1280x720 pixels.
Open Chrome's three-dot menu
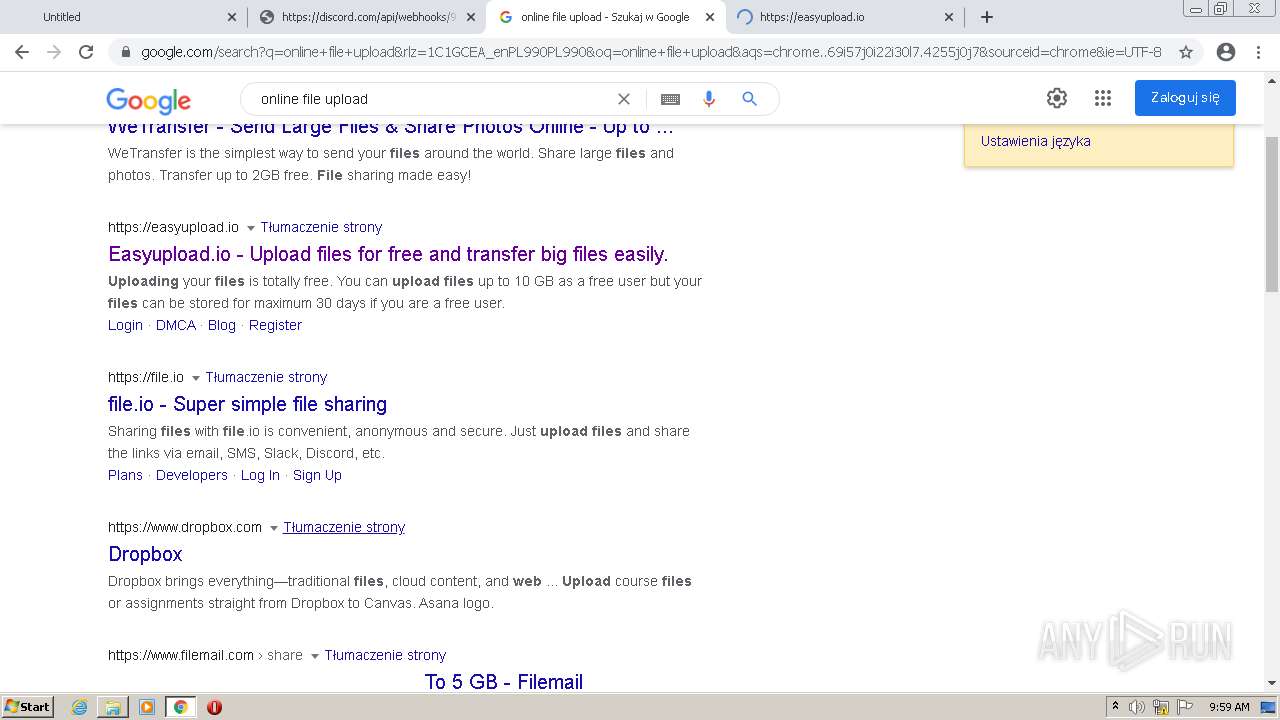1259,52
